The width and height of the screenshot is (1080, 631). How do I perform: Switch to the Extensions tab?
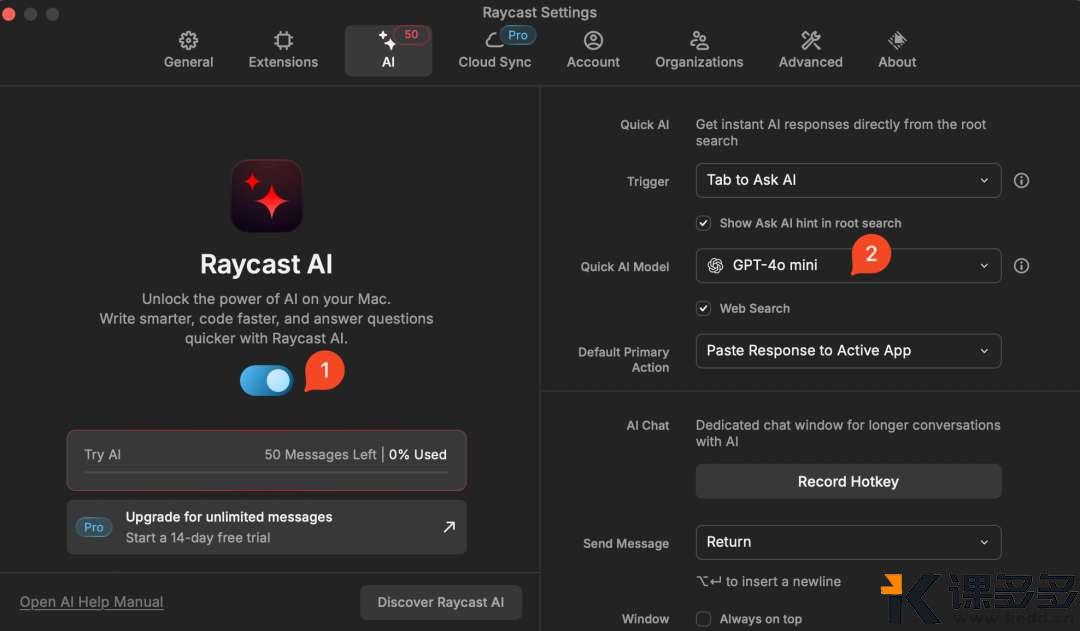(x=283, y=50)
